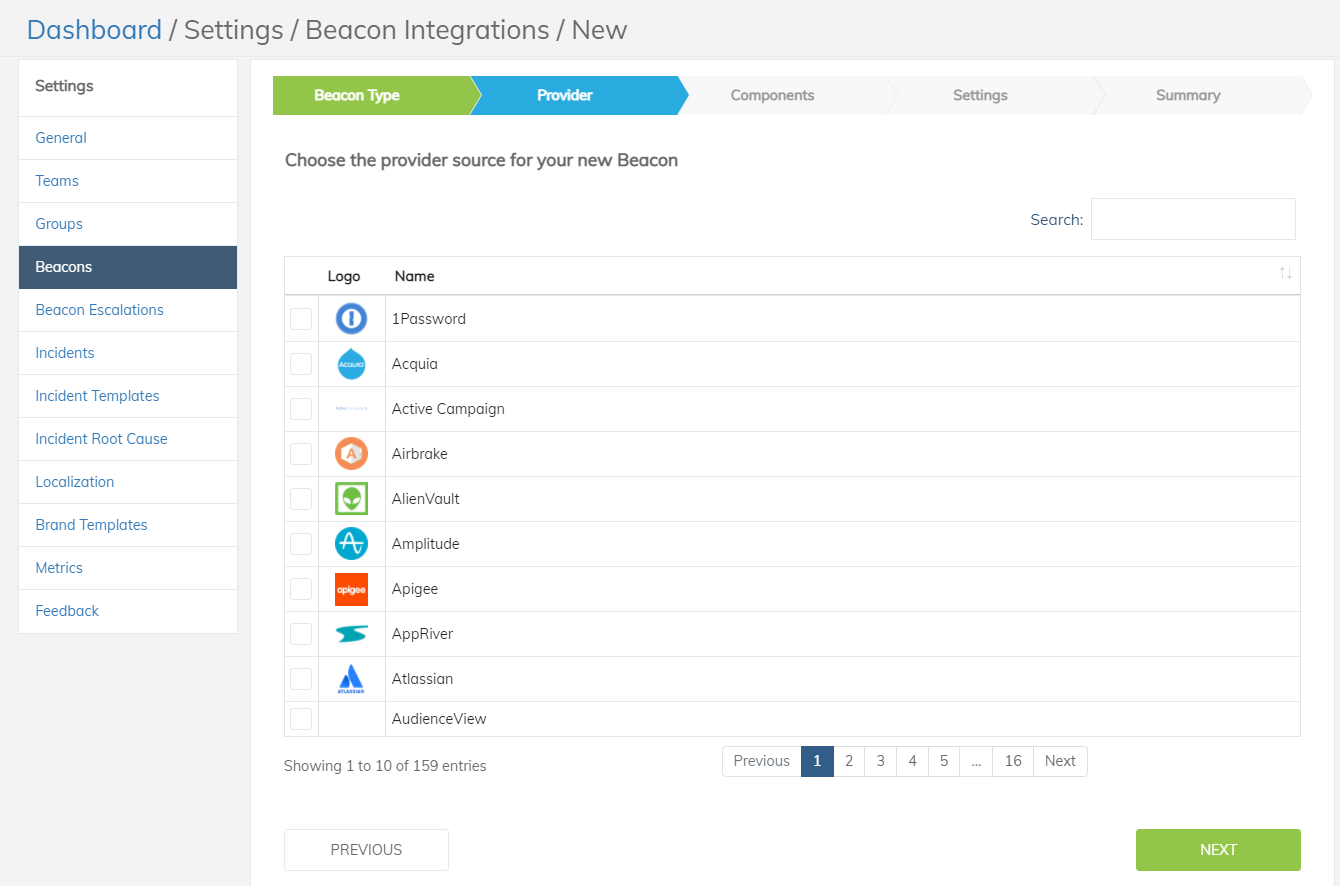Select current page 1 in pagination
1340x886 pixels.
(x=817, y=761)
